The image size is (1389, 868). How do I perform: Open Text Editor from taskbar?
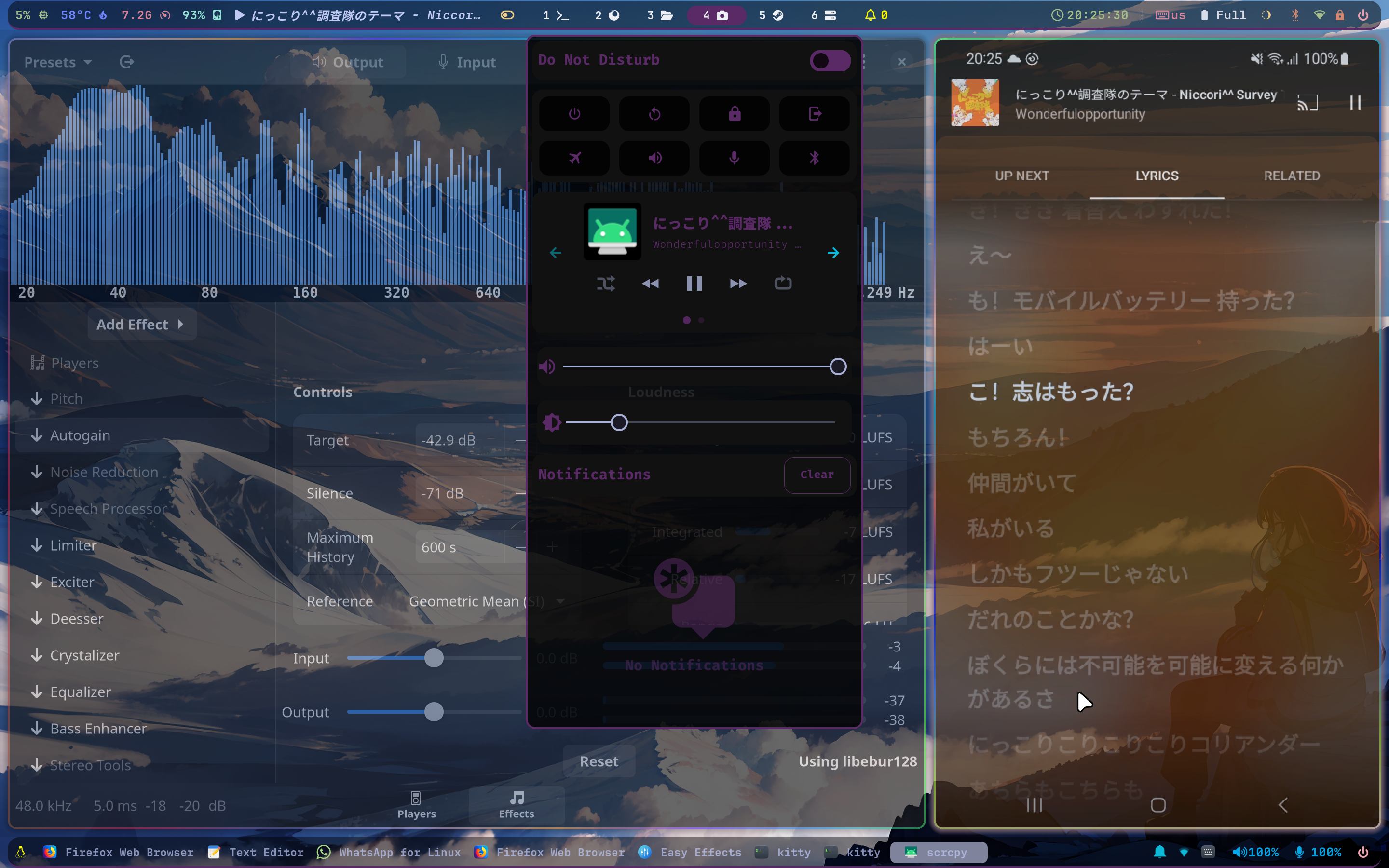(x=256, y=853)
